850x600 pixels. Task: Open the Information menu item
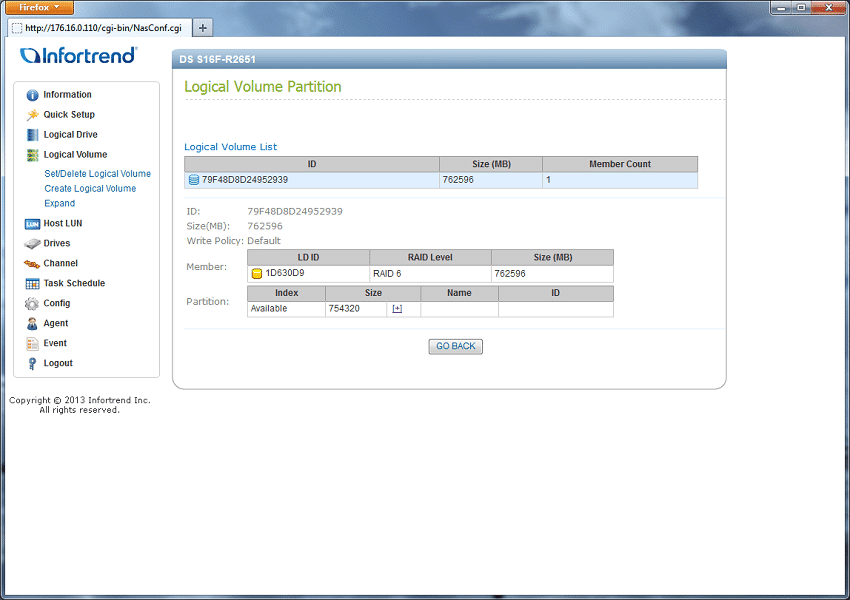tap(67, 94)
